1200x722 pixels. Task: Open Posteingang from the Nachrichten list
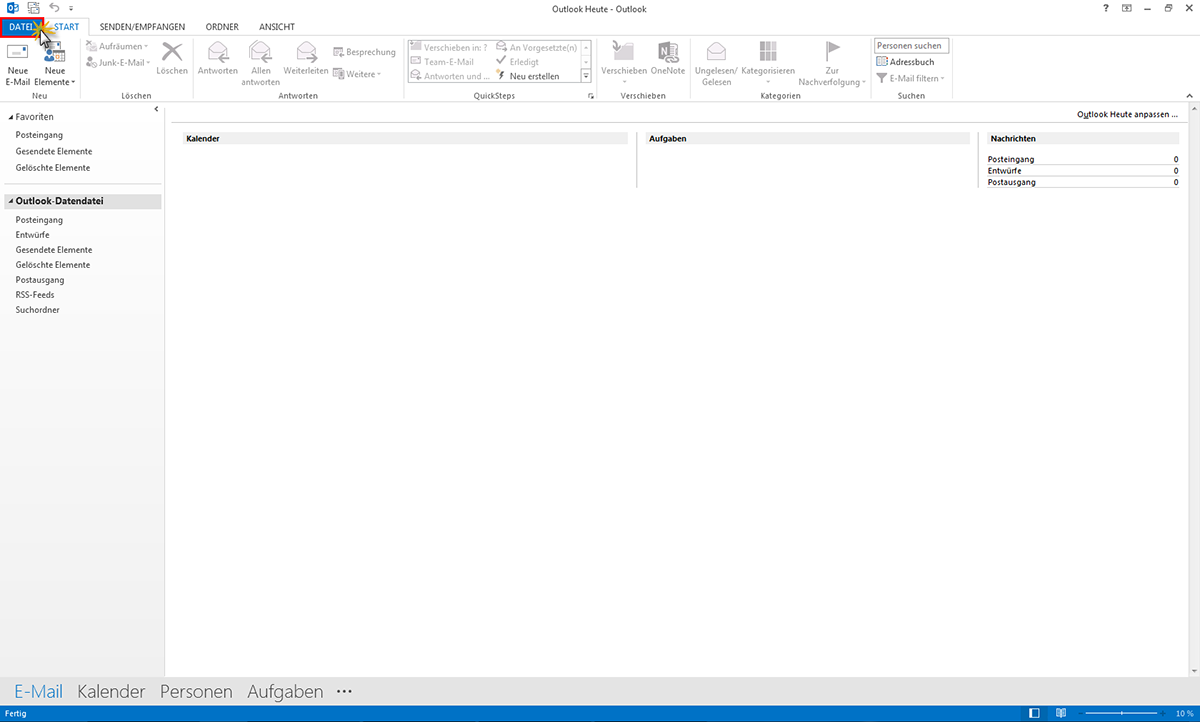coord(1011,159)
